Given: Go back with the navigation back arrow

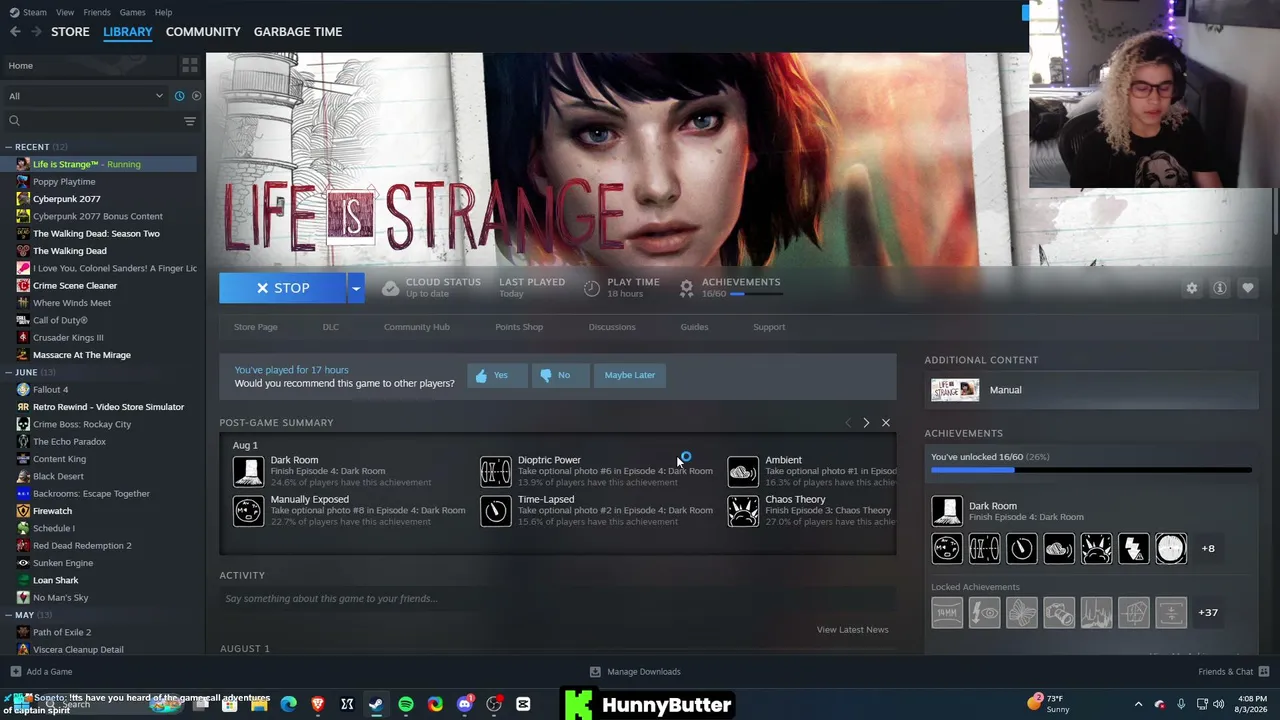Looking at the screenshot, I should click(15, 32).
